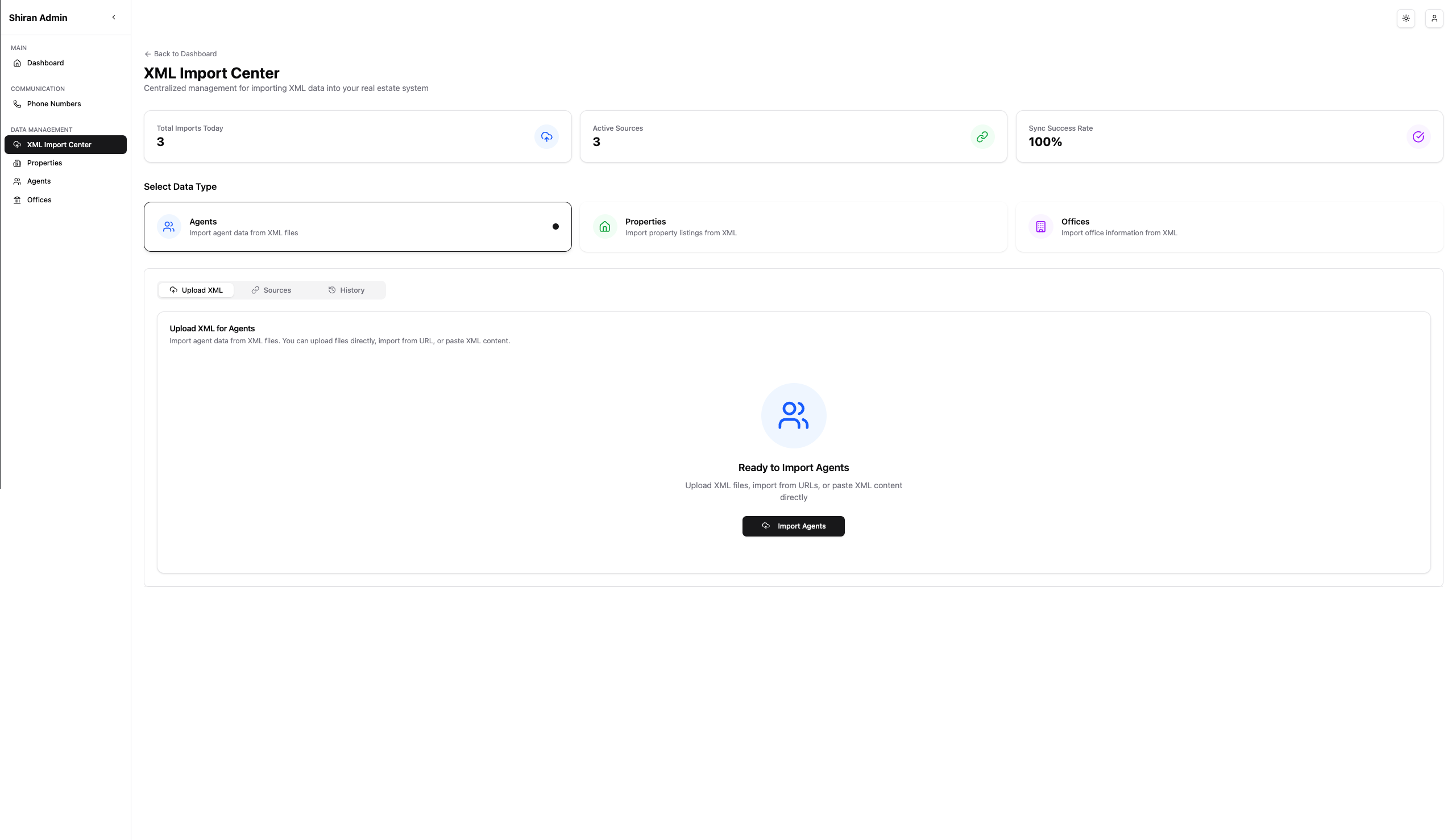Select the XML Import Center sidebar icon
The width and height of the screenshot is (1456, 840).
(x=16, y=144)
